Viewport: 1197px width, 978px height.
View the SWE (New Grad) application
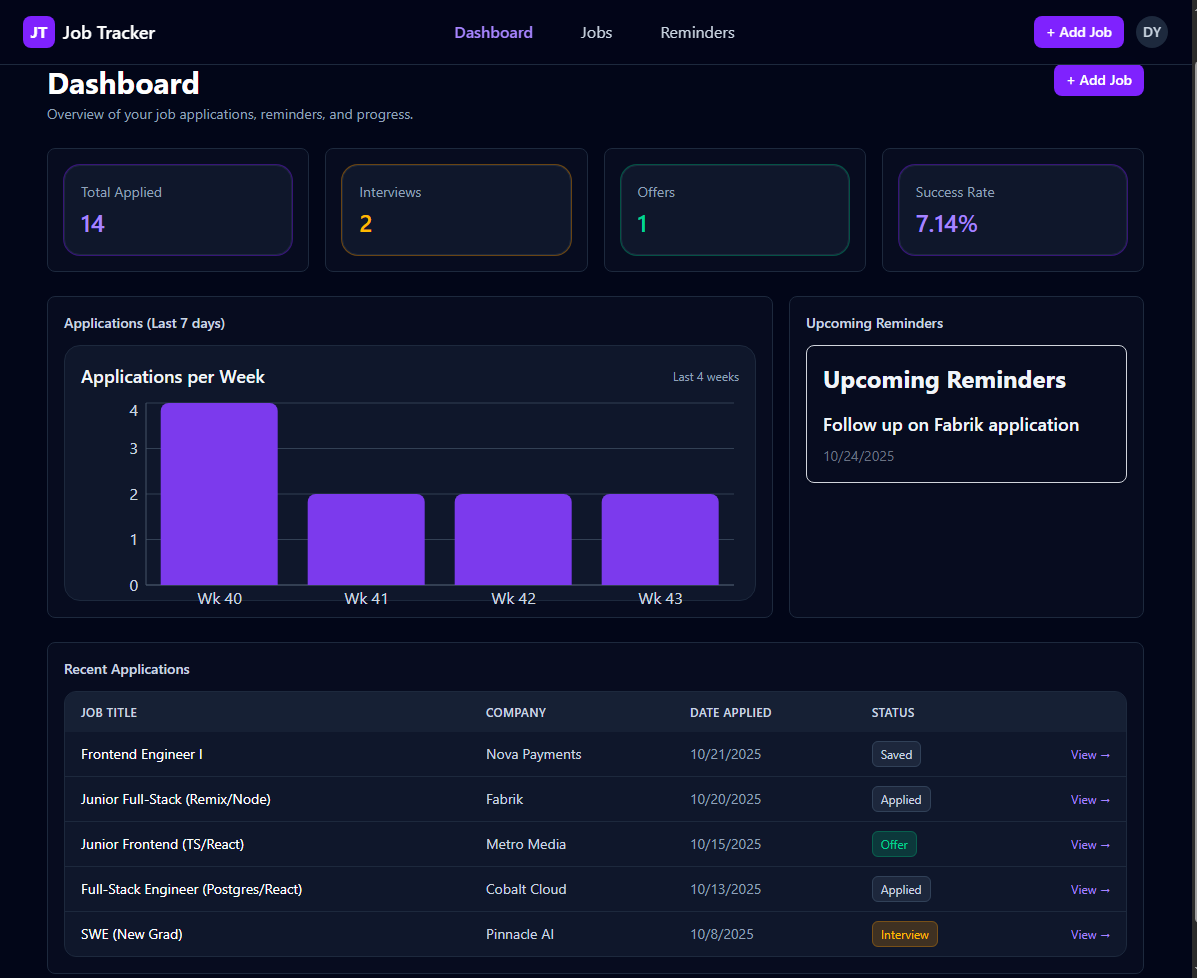[1089, 934]
